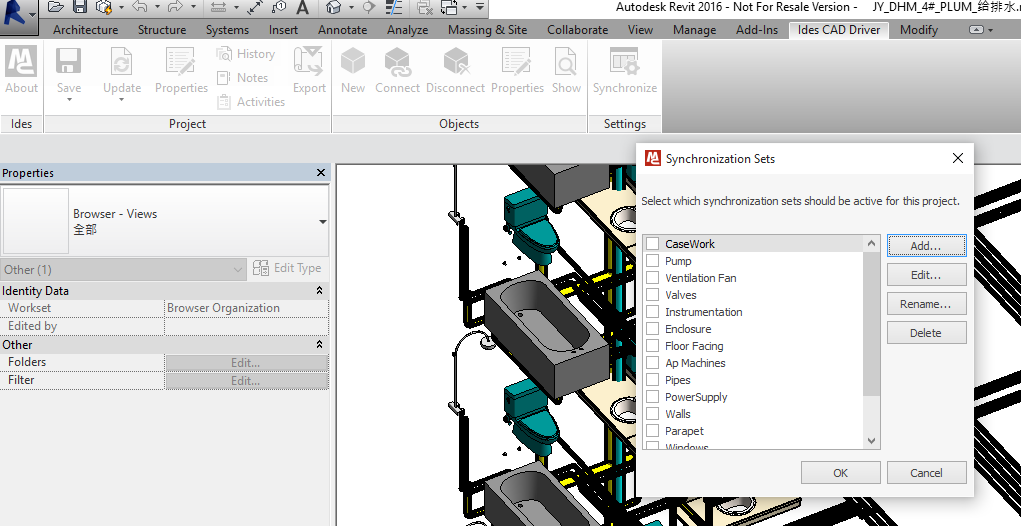Click Synchronize with Central icon in quick access
1021x526 pixels.
pyautogui.click(x=104, y=7)
